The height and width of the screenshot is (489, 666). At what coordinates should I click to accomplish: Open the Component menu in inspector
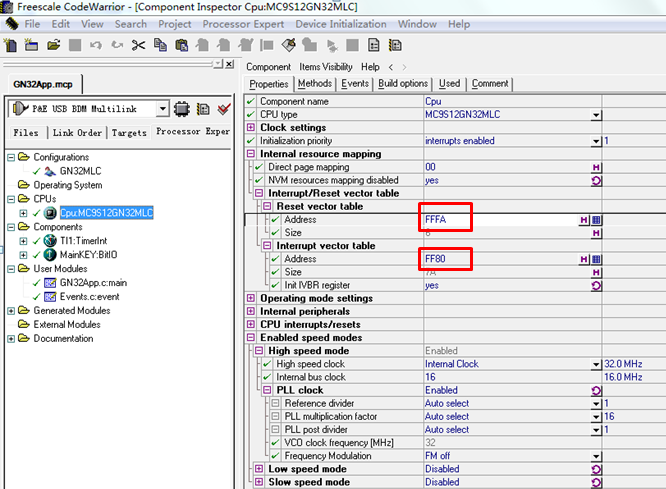coord(268,67)
